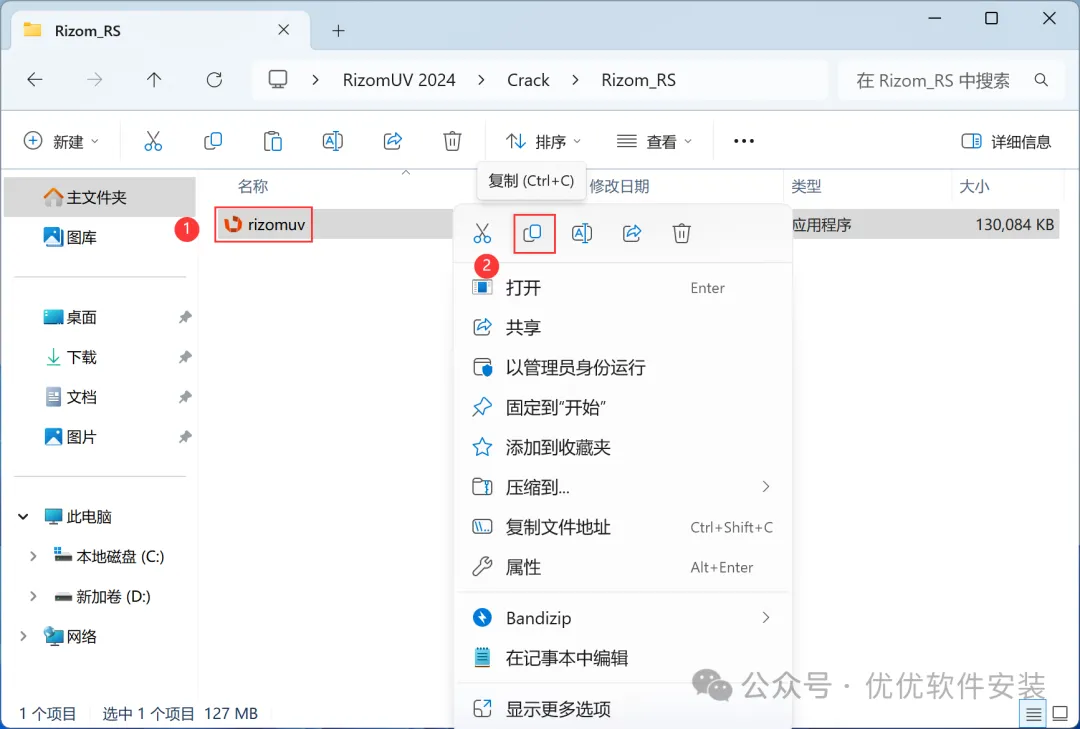Select the 压缩到... context menu entry
Screen dimensions: 1080x729
pos(623,487)
